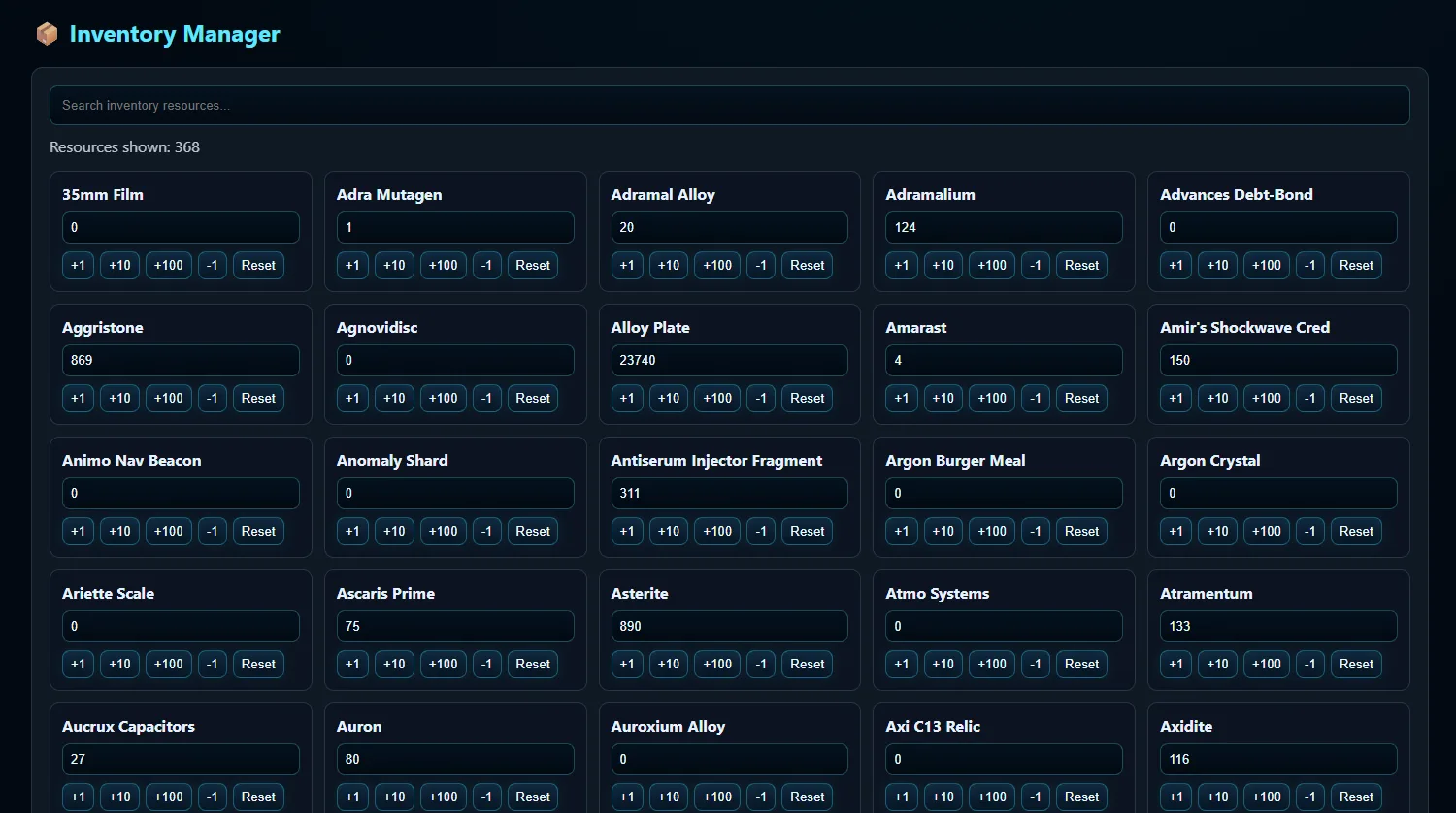
Task: Select the Anomaly Shard quantity input
Action: (x=455, y=493)
